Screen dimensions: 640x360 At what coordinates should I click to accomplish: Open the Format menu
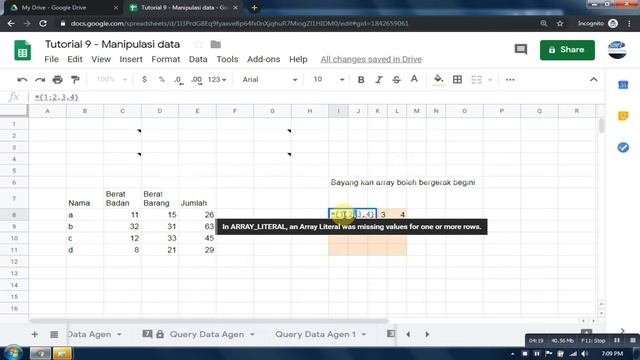click(x=166, y=59)
